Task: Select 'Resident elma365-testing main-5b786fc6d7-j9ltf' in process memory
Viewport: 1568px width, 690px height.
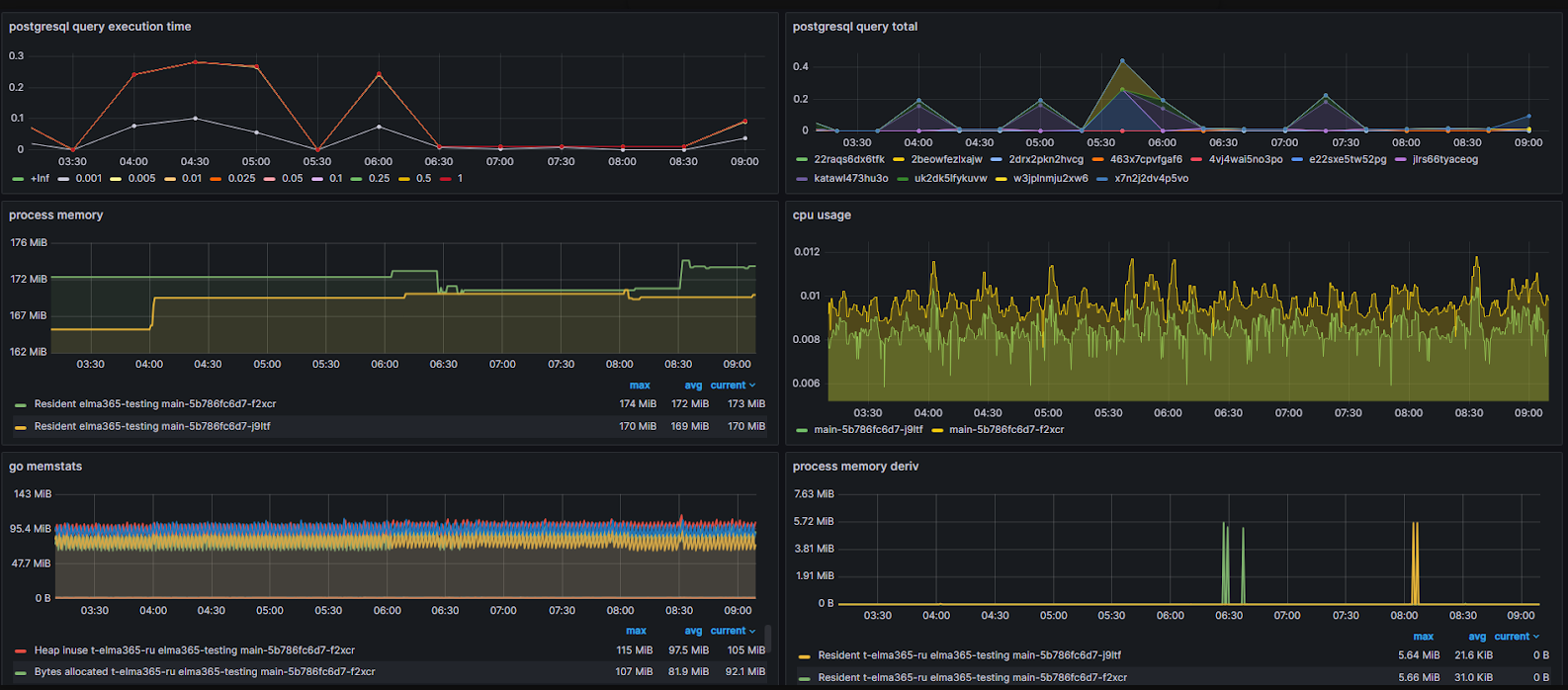Action: coord(152,426)
